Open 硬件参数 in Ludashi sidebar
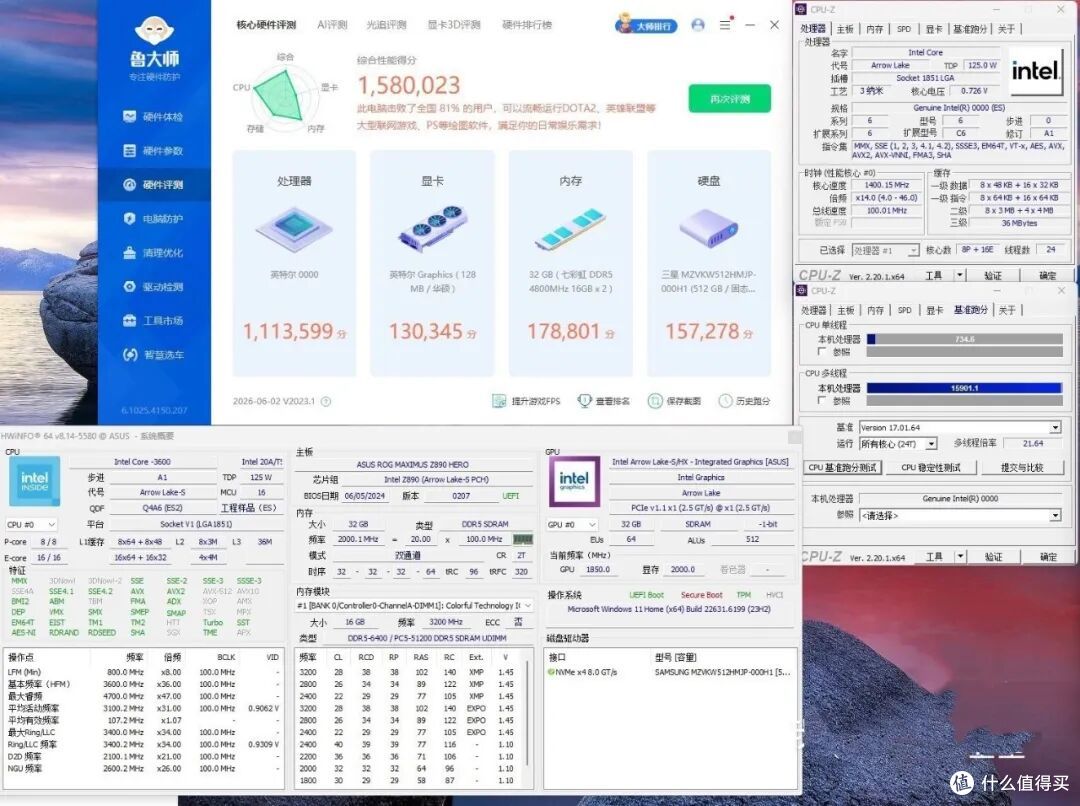1080x806 pixels. (153, 150)
